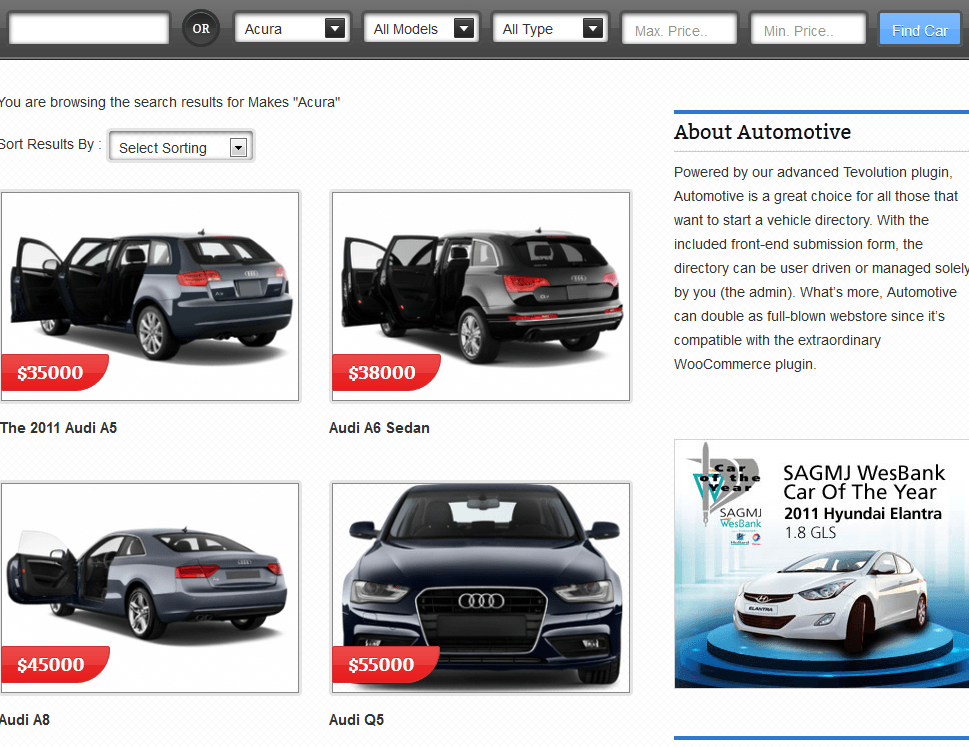This screenshot has height=747, width=969.
Task: Open the Audi A6 Sedan car image
Action: pos(481,297)
